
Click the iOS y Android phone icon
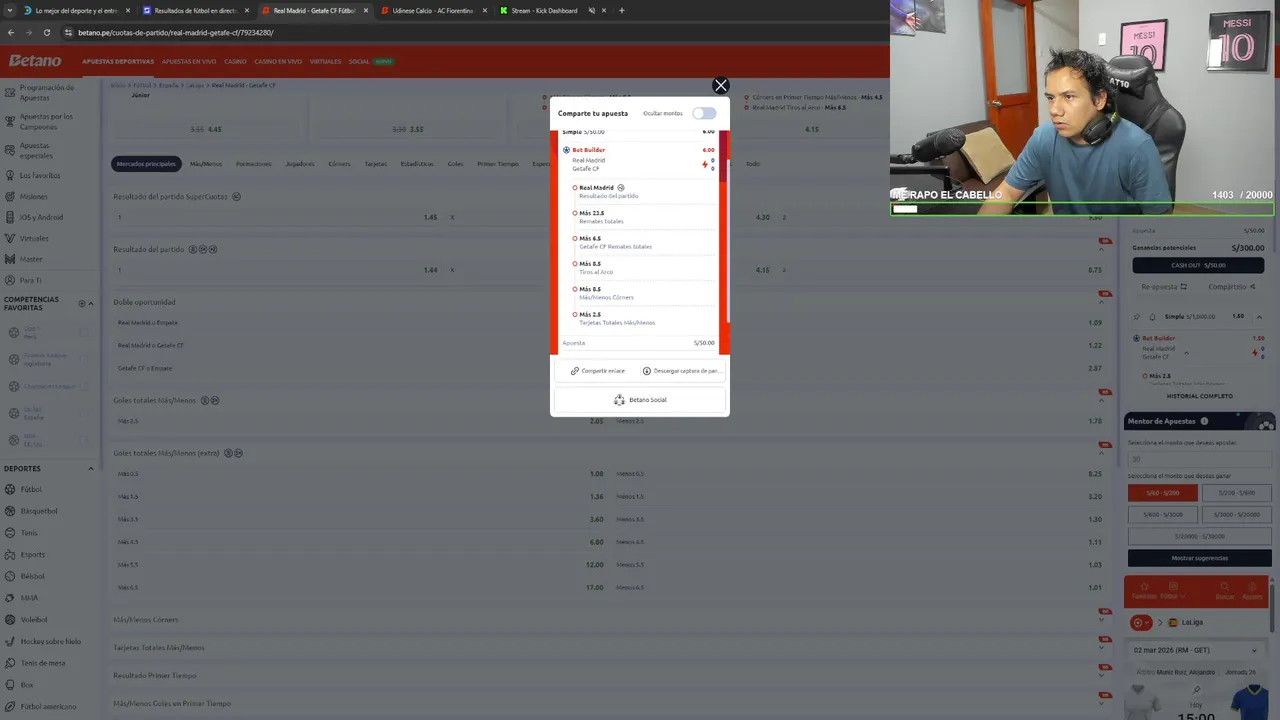click(9, 217)
